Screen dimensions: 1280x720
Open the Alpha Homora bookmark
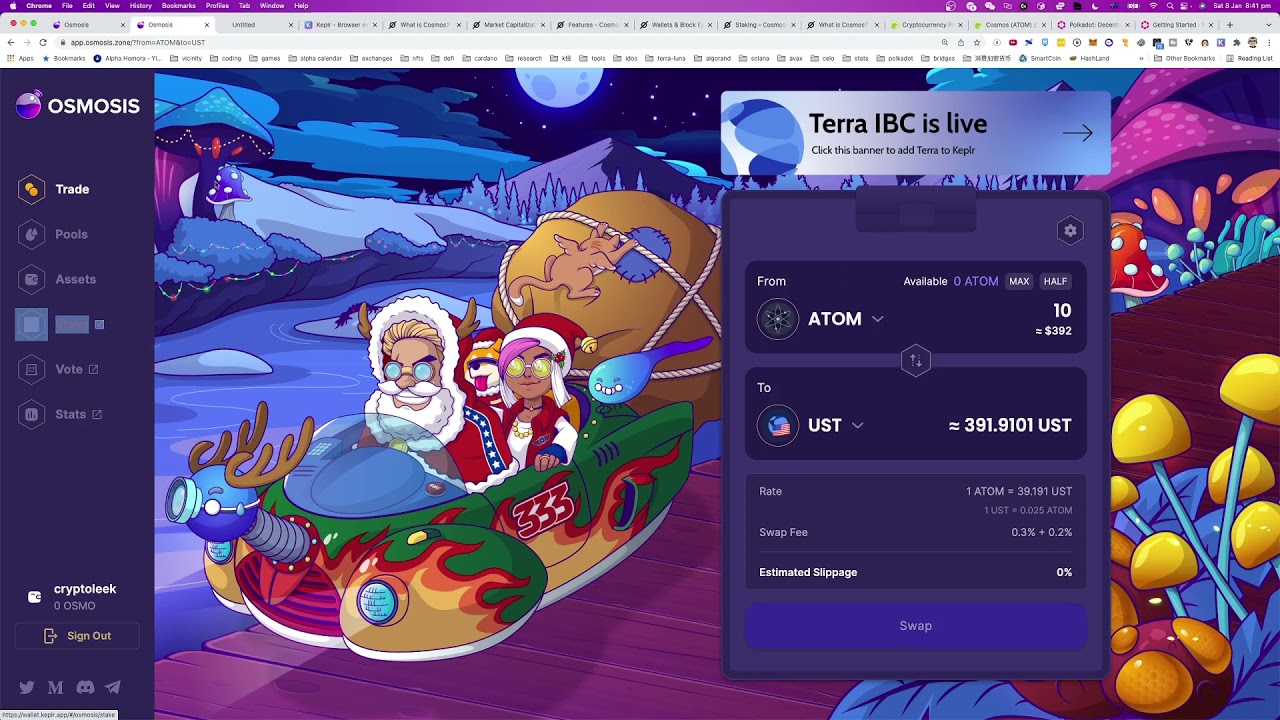pos(127,58)
